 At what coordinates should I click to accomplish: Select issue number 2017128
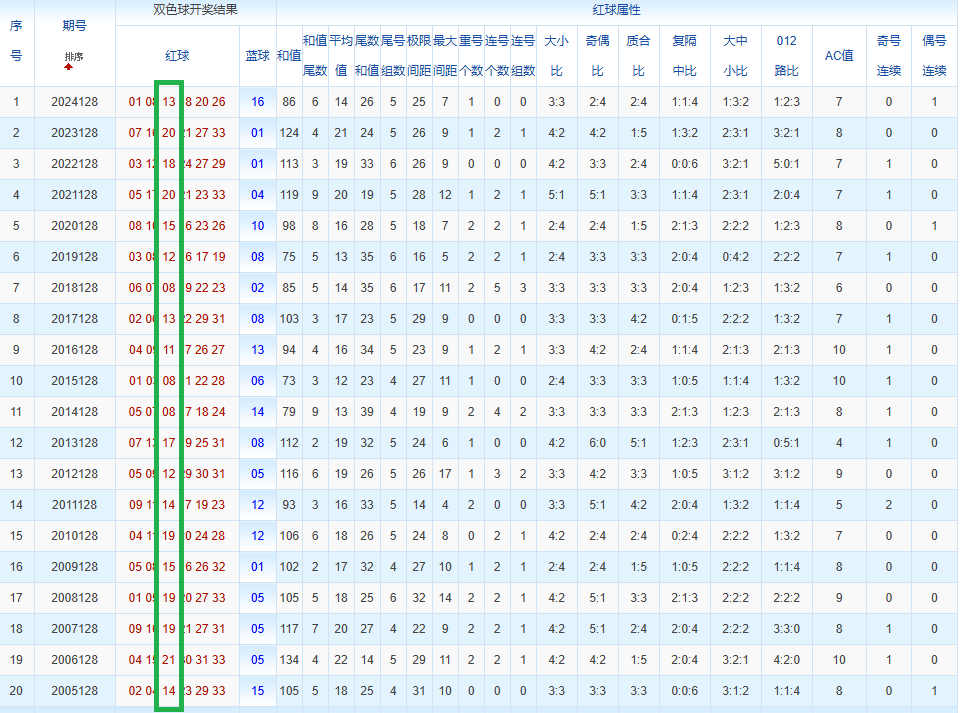coord(74,319)
